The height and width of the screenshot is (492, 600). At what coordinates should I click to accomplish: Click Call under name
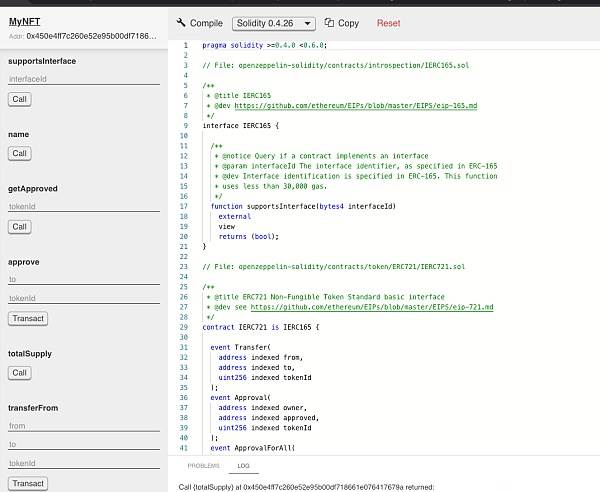click(20, 153)
